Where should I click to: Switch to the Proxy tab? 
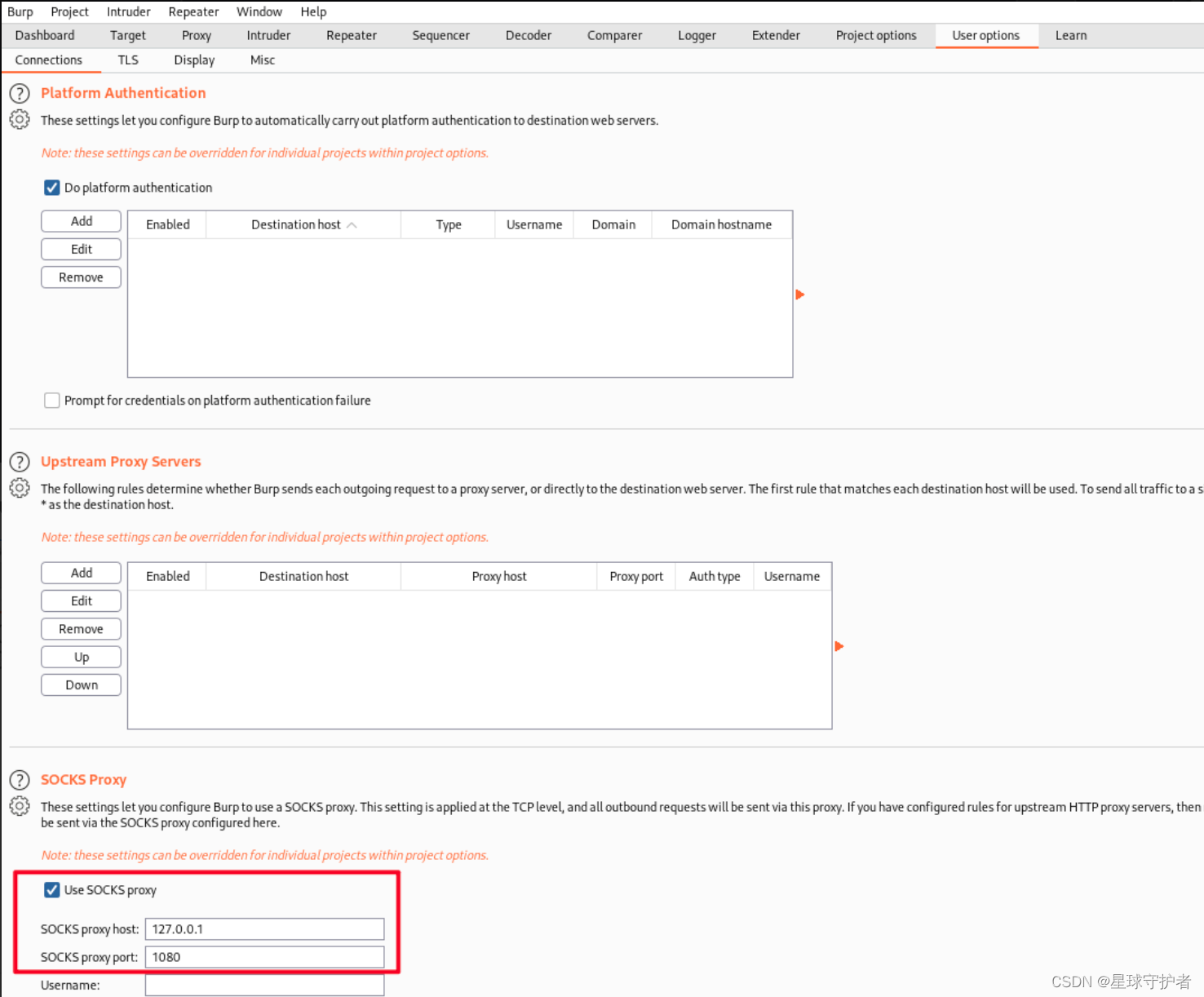pyautogui.click(x=197, y=36)
